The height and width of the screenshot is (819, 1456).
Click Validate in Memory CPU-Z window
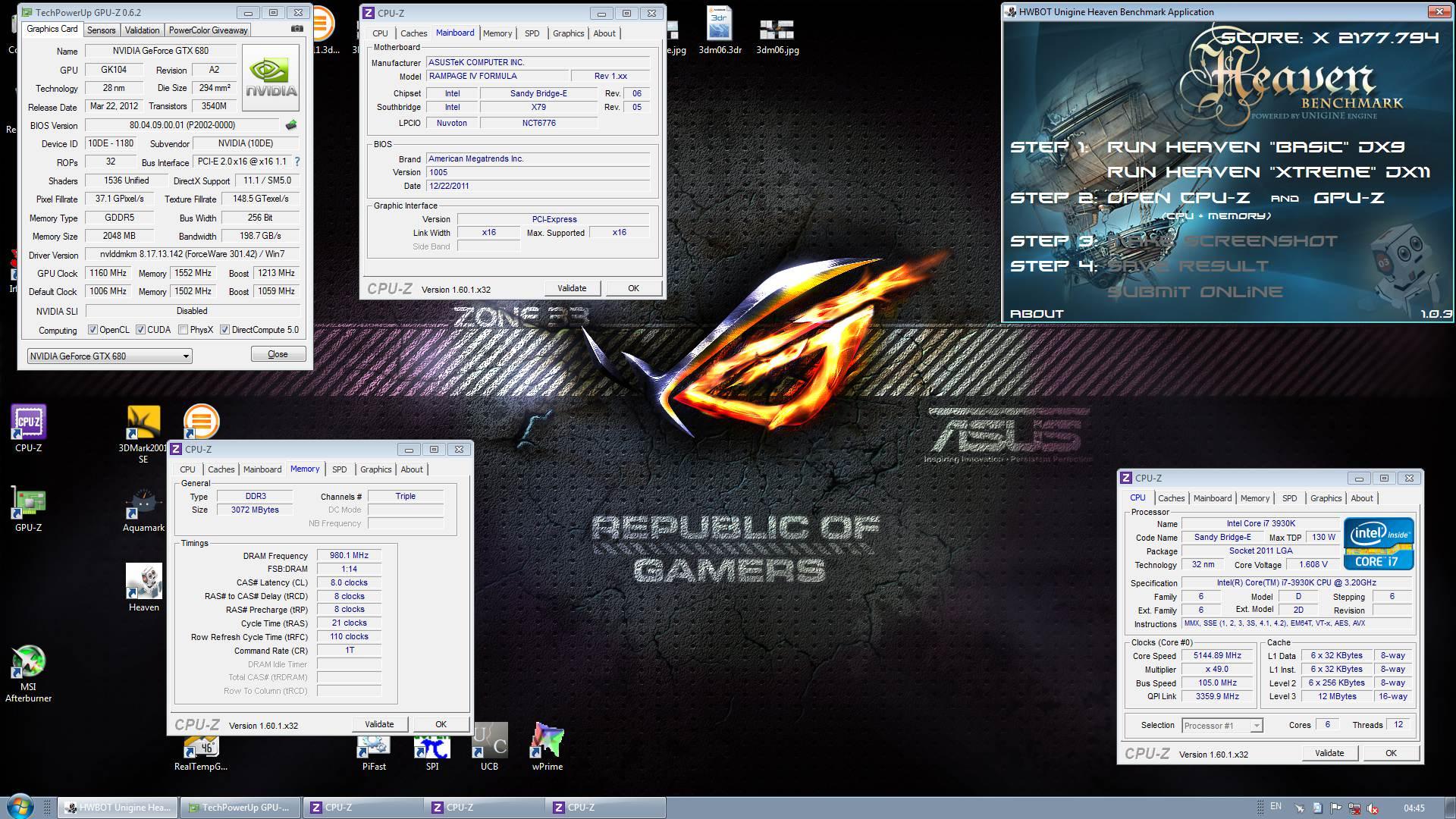tap(379, 724)
